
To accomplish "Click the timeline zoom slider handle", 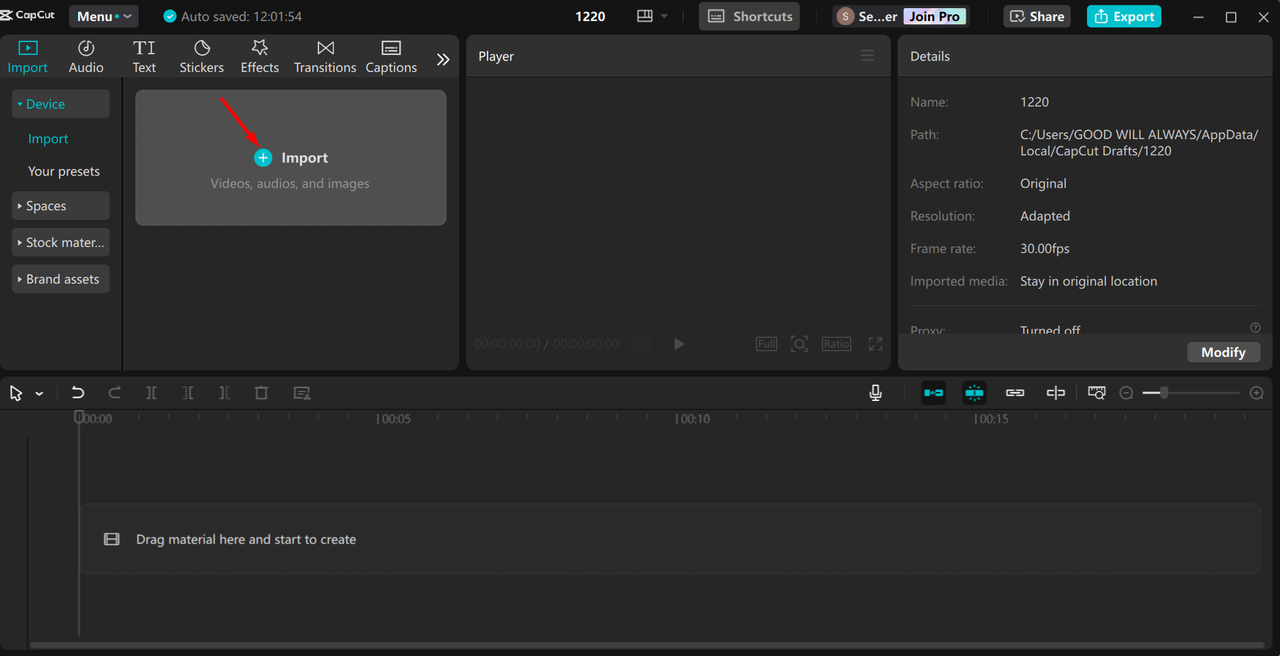I will [x=1164, y=393].
